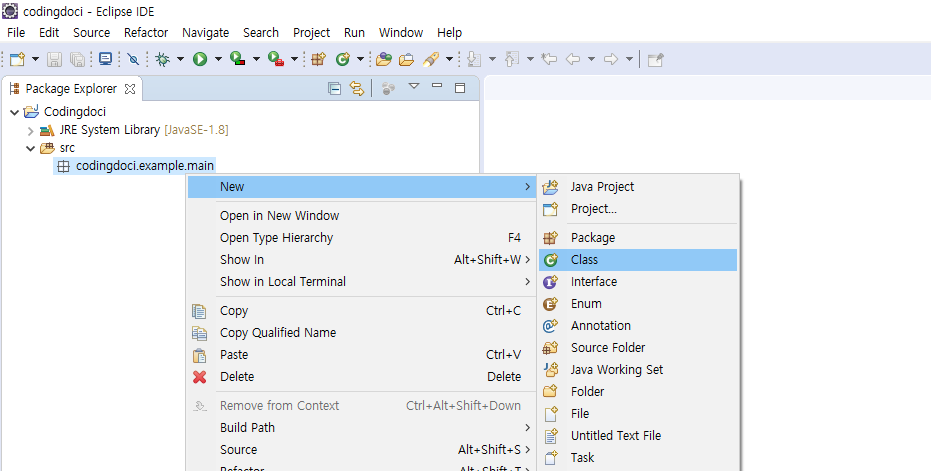Close the Package Explorer tab
The height and width of the screenshot is (471, 931).
tap(129, 89)
